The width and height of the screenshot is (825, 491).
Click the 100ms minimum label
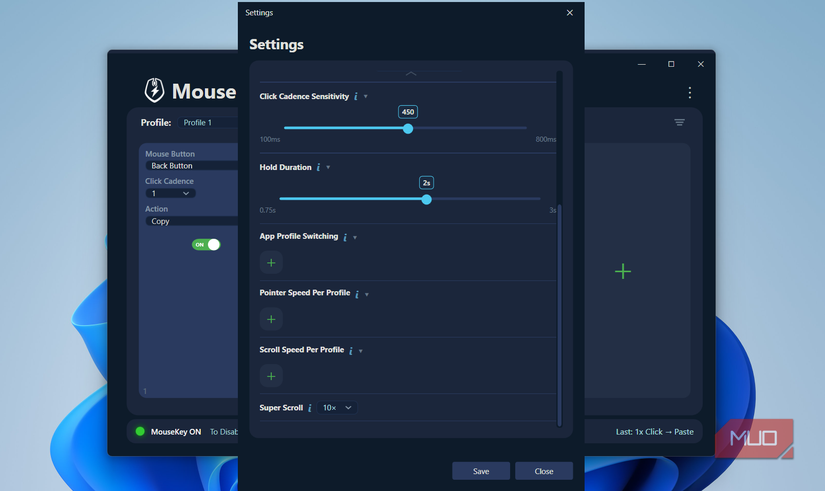[x=270, y=139]
